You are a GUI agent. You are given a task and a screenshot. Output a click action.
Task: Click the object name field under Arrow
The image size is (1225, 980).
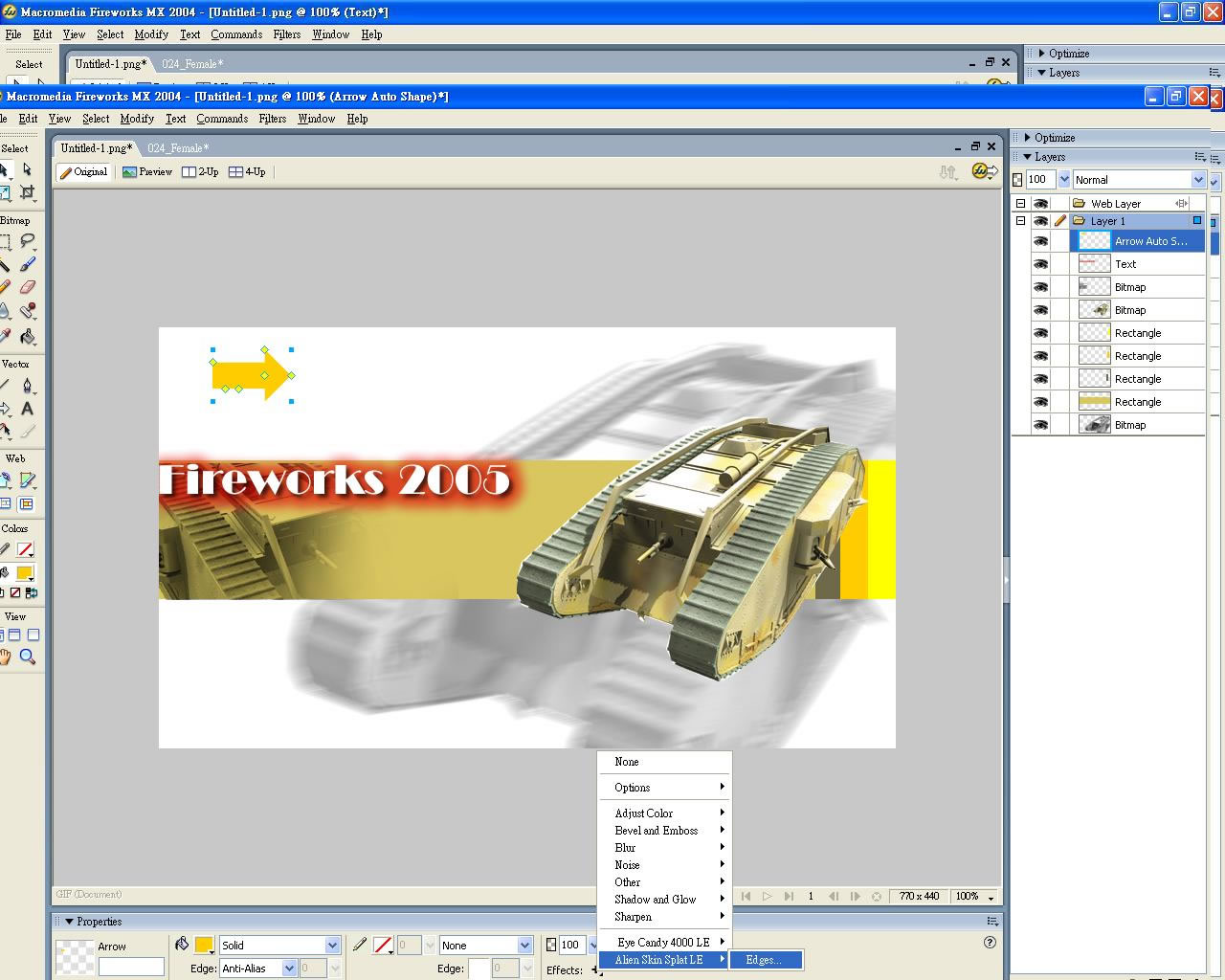coord(131,967)
